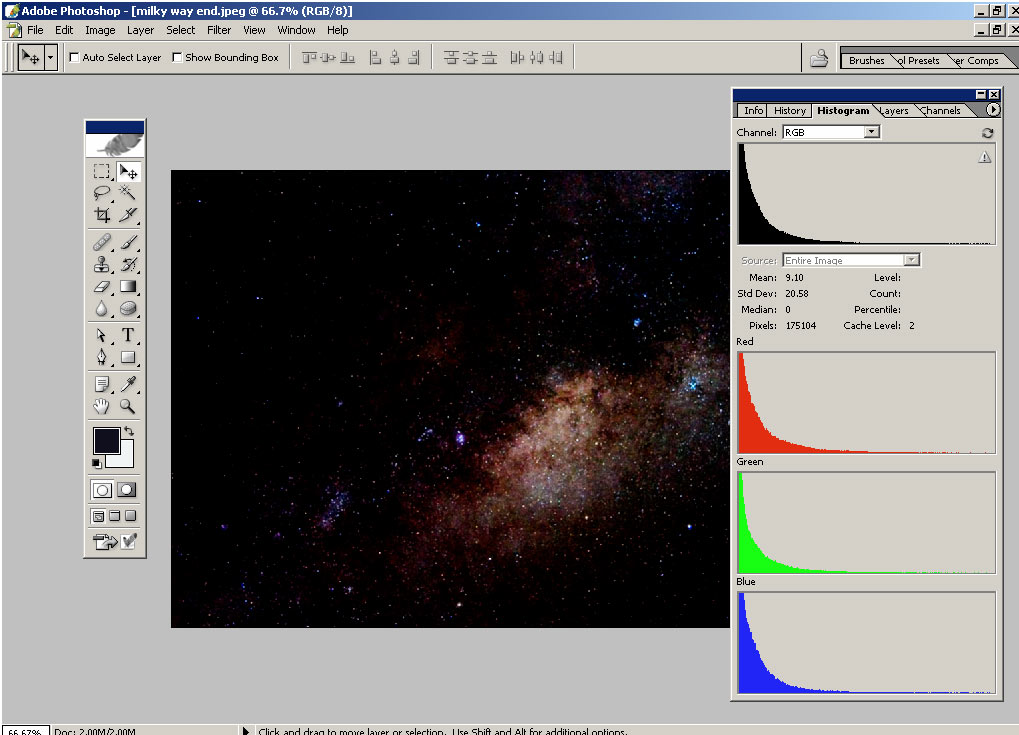Open the tool preset picker arrow
1019x735 pixels.
(x=51, y=58)
